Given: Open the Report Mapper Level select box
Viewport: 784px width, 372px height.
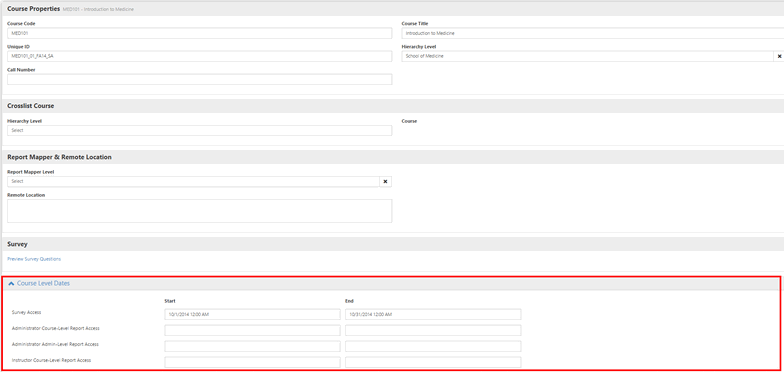Looking at the screenshot, I should coord(194,182).
